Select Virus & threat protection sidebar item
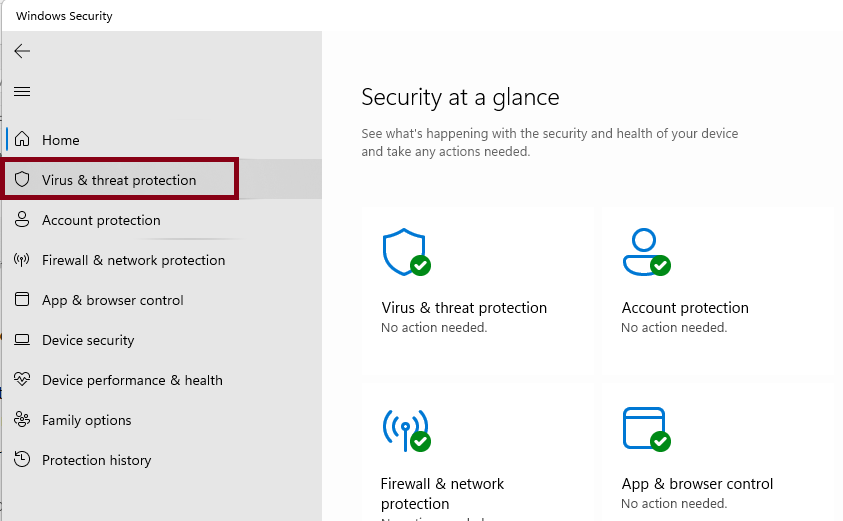 pos(119,180)
